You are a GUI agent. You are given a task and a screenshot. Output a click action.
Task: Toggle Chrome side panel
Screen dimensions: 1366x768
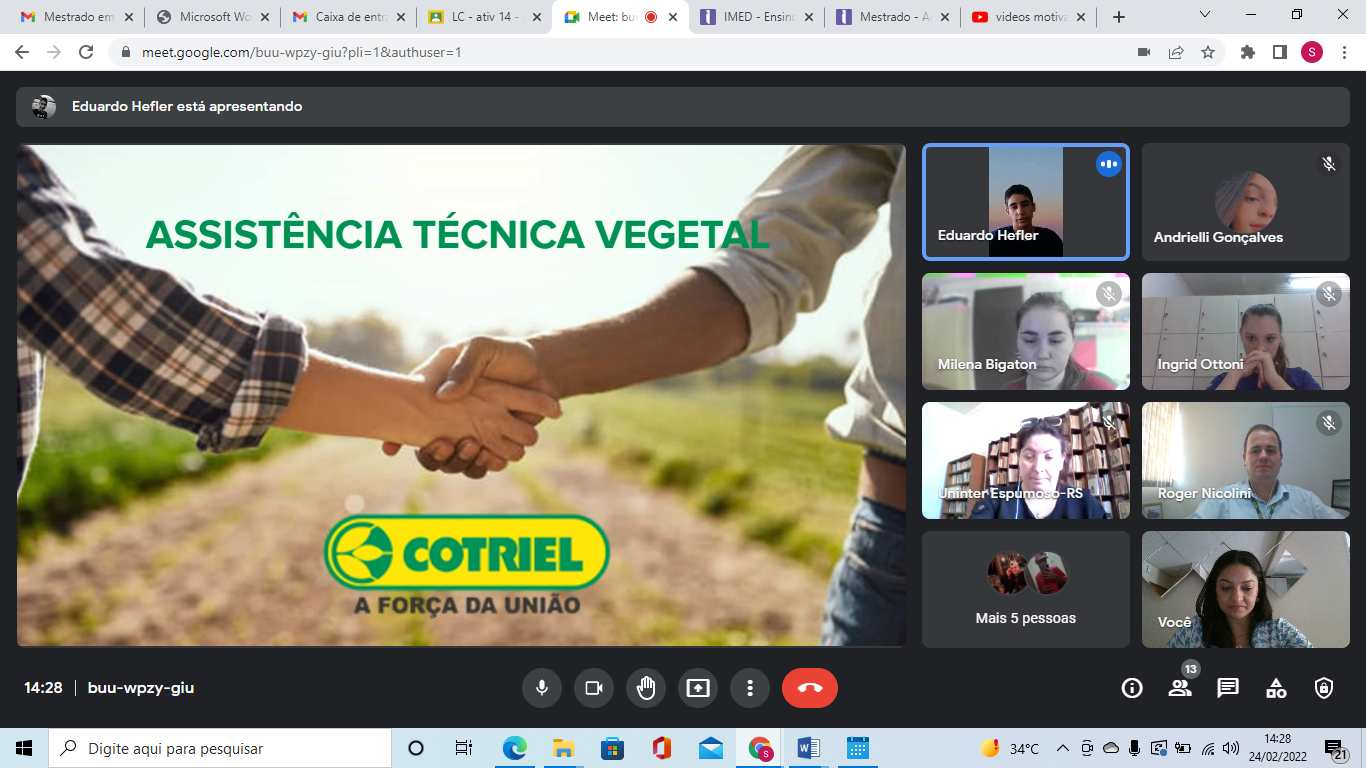(x=1280, y=52)
